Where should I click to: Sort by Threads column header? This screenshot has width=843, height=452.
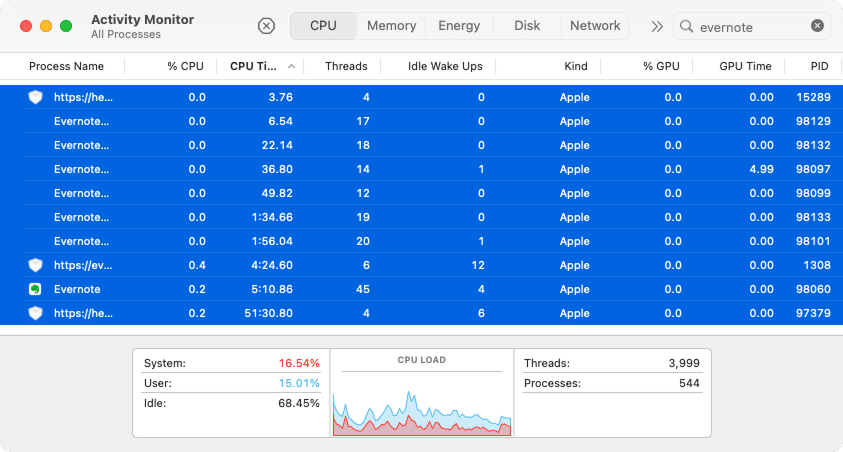tap(346, 66)
